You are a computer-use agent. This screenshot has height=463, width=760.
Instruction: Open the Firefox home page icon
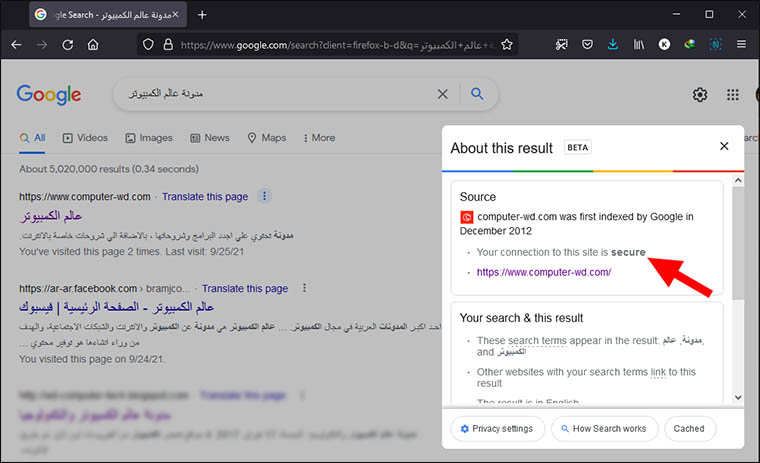click(93, 45)
